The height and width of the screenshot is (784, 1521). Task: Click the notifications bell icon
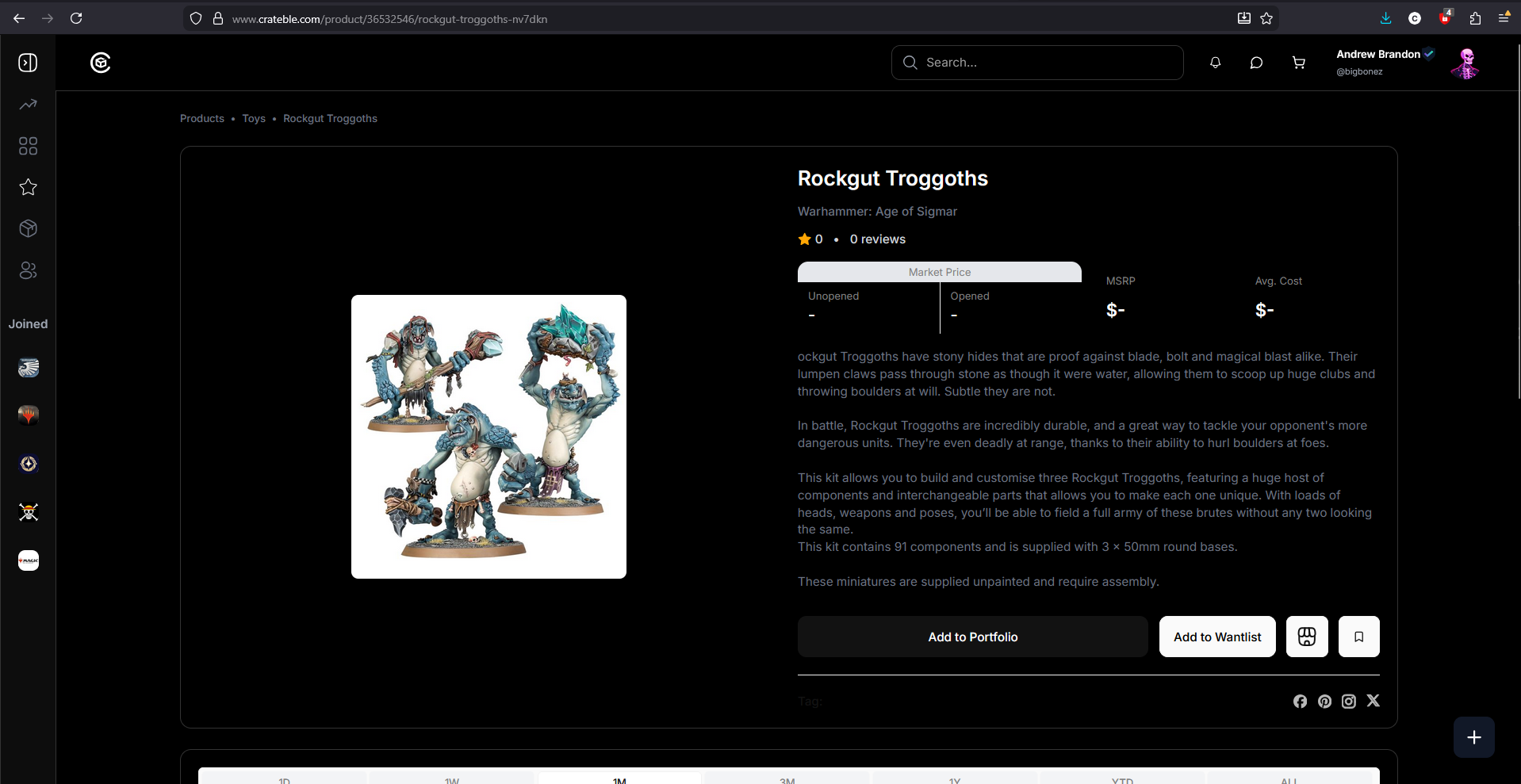[1215, 63]
